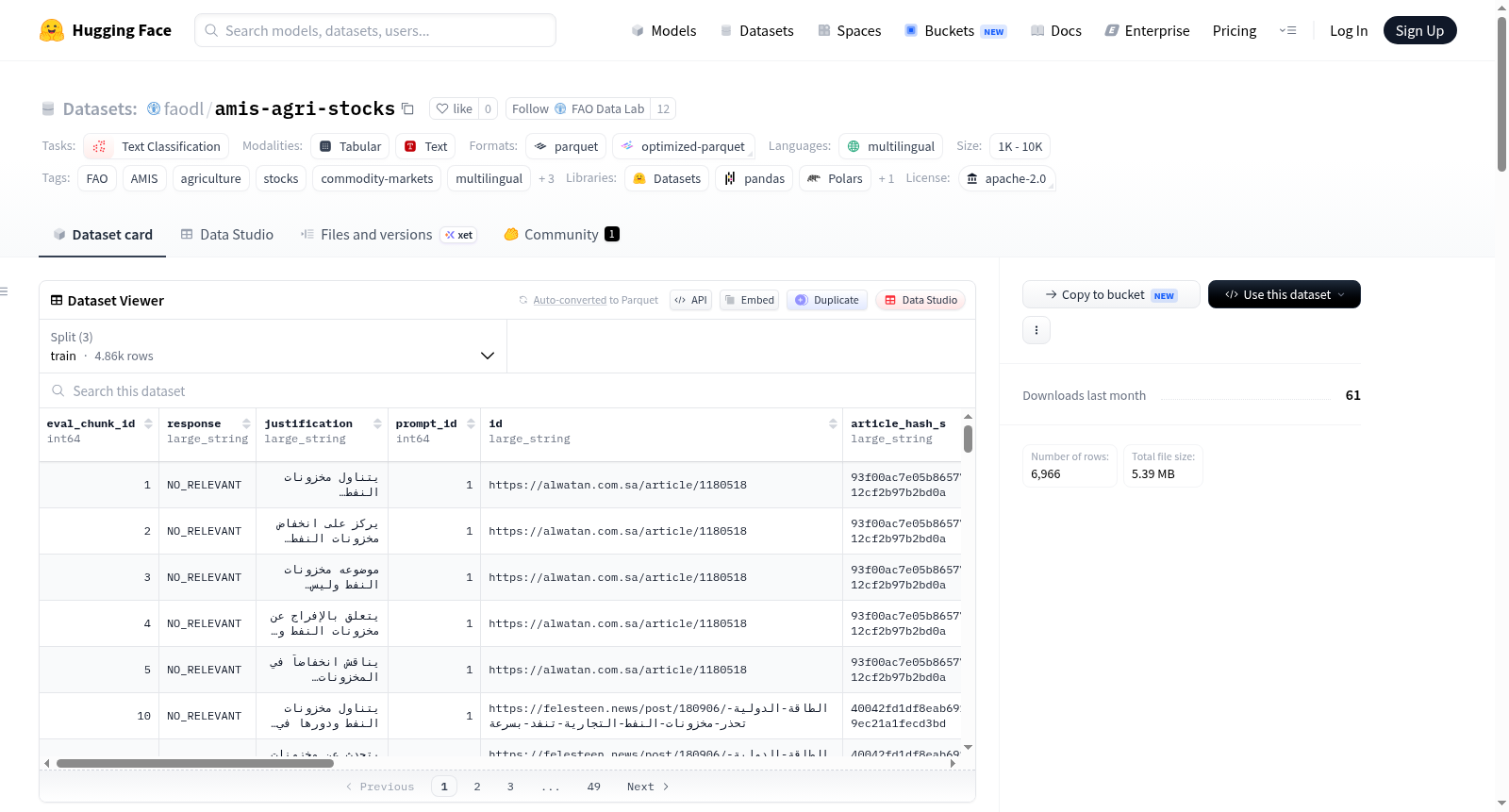Select the optimized-parquet format tag
1509x812 pixels.
683,146
